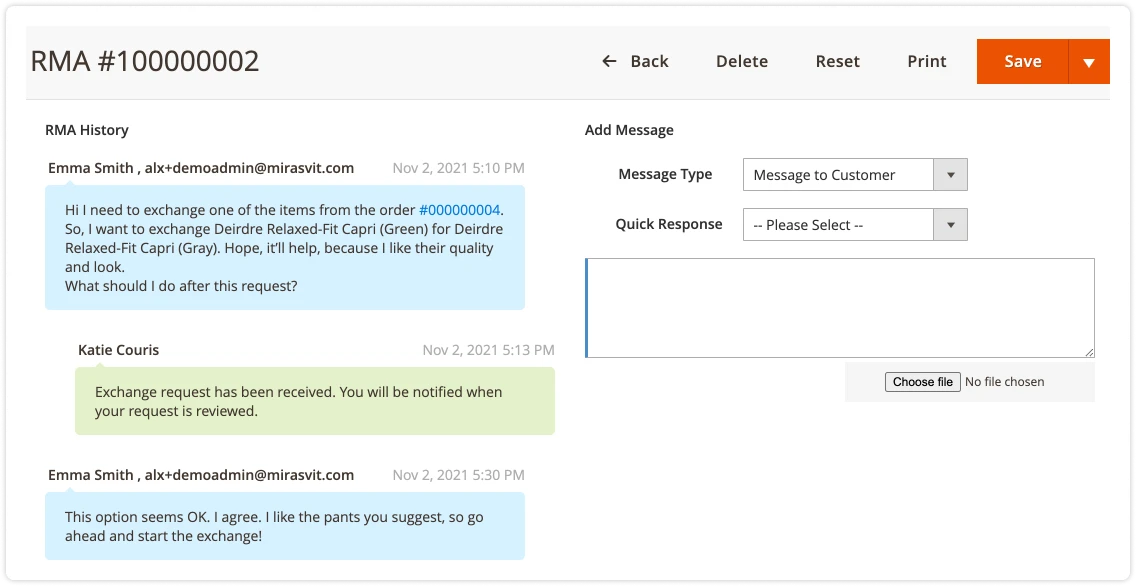Click the RMA #100000002 page title
1136x586 pixels.
(146, 61)
